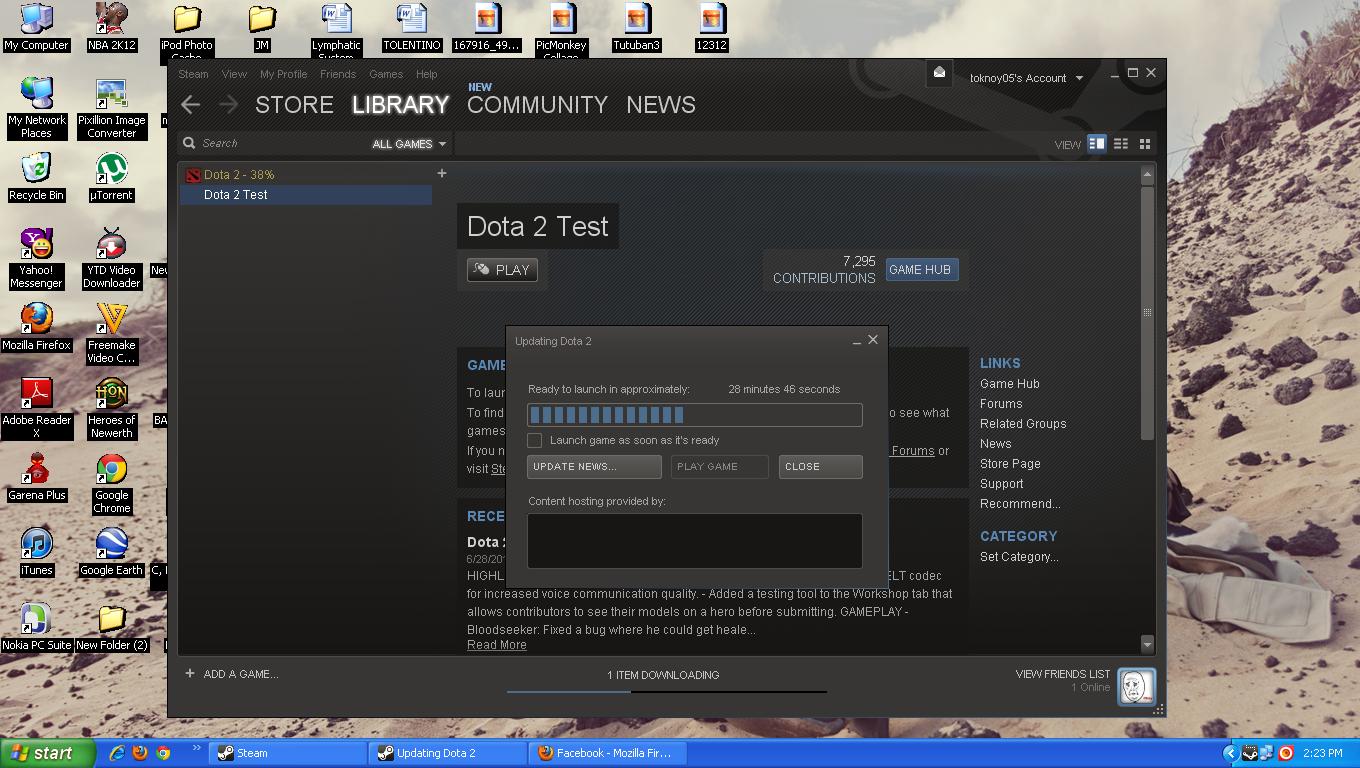Open My Computer desktop icon
The image size is (1360, 768).
click(37, 27)
